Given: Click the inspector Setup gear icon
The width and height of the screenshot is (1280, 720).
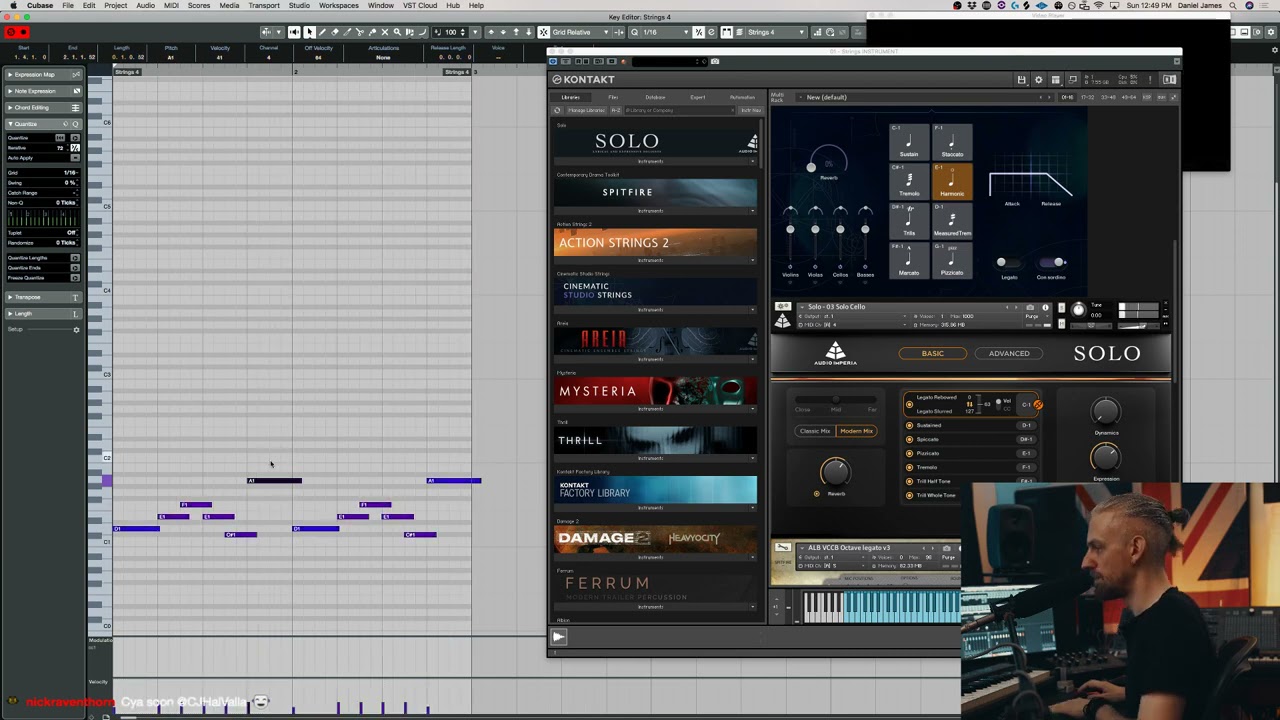Looking at the screenshot, I should pyautogui.click(x=76, y=330).
